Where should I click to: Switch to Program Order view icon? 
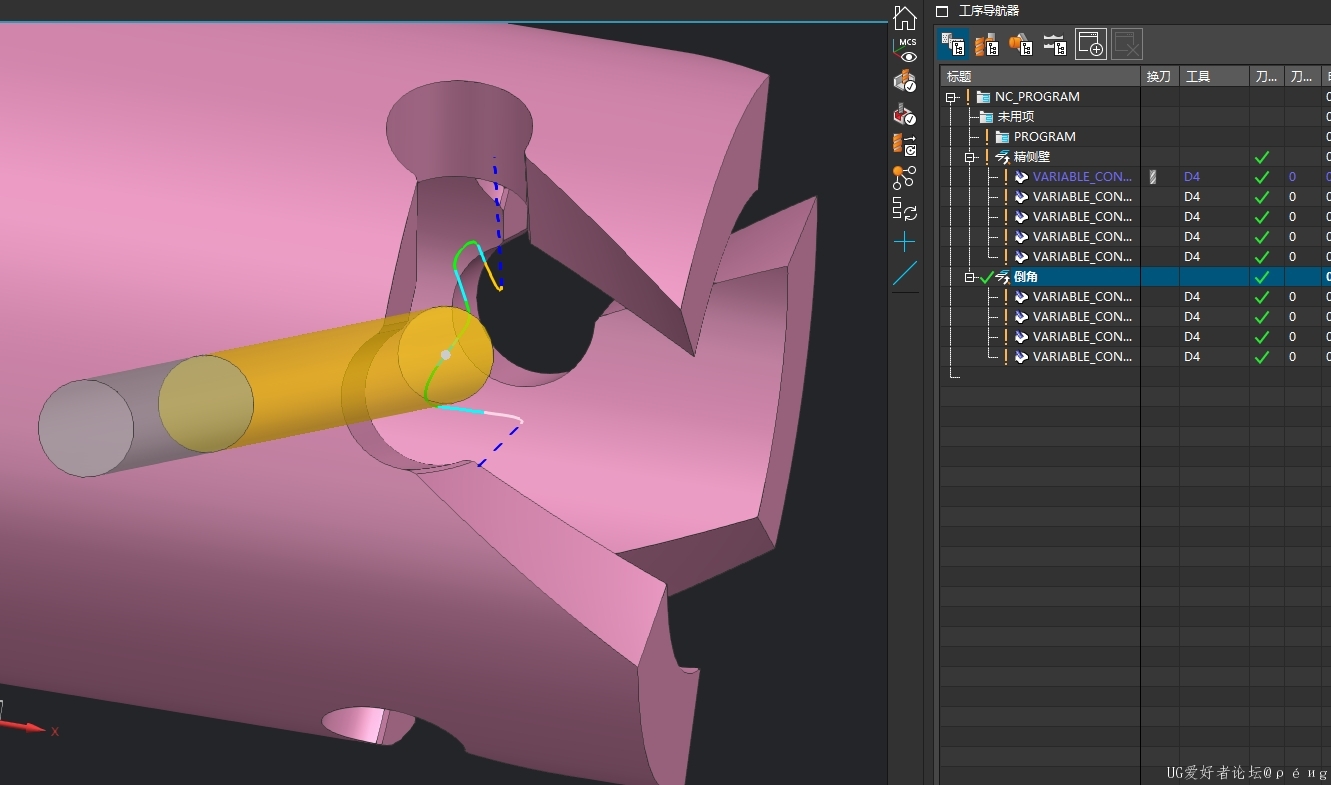[x=953, y=44]
